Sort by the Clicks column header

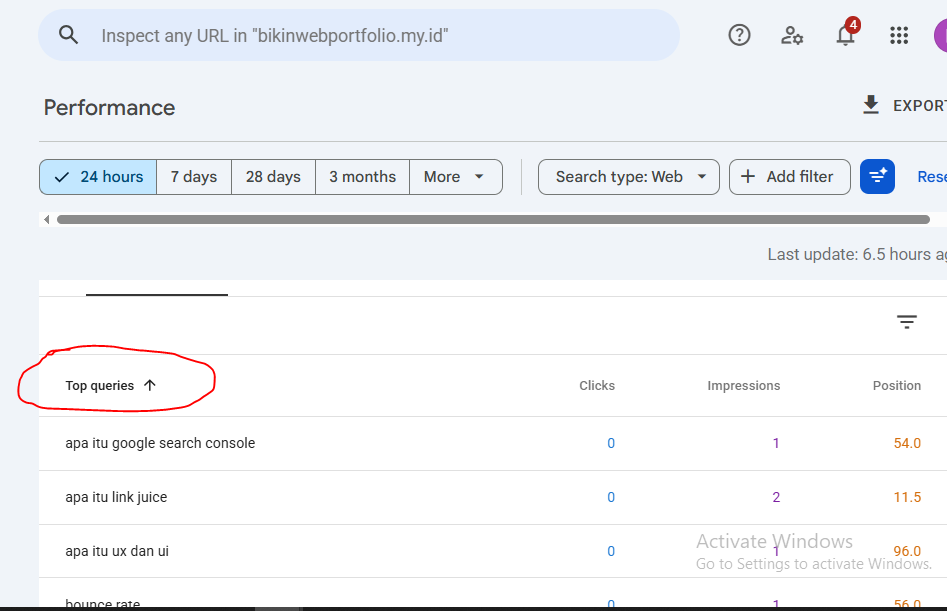pyautogui.click(x=597, y=386)
